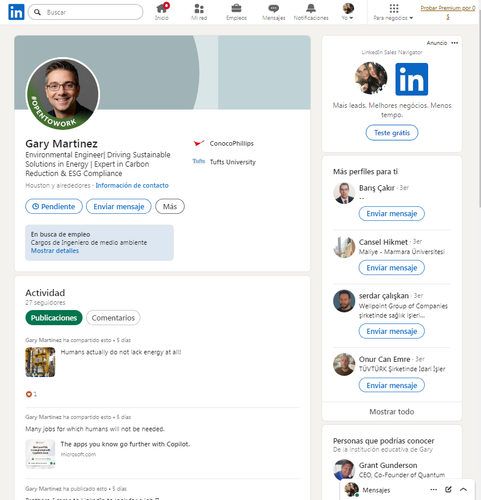Viewport: 481px width, 500px height.
Task: Open post 'Humans actually do not lack energy'
Action: click(x=121, y=352)
